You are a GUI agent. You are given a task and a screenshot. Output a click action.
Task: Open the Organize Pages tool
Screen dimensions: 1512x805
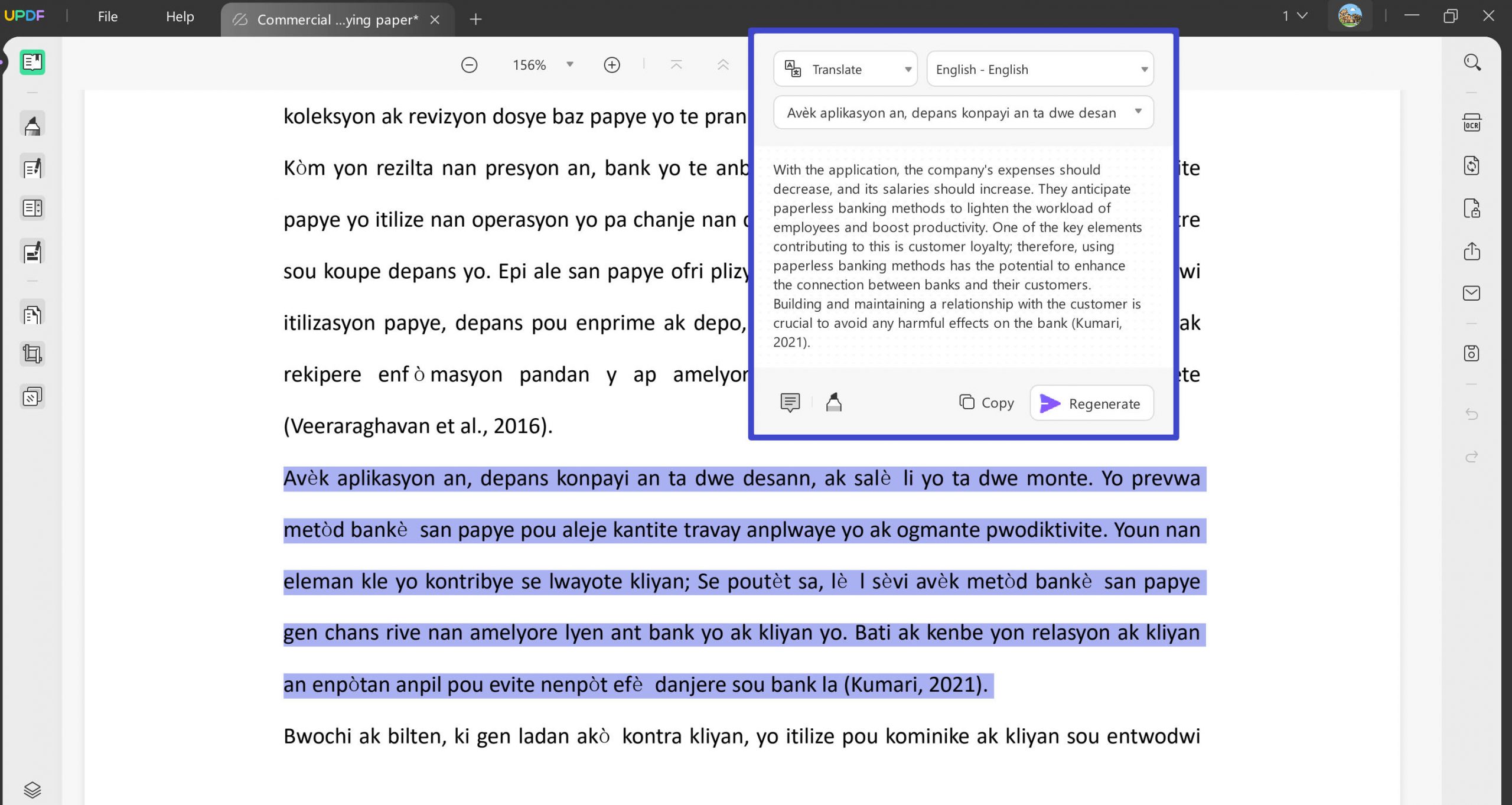(32, 314)
